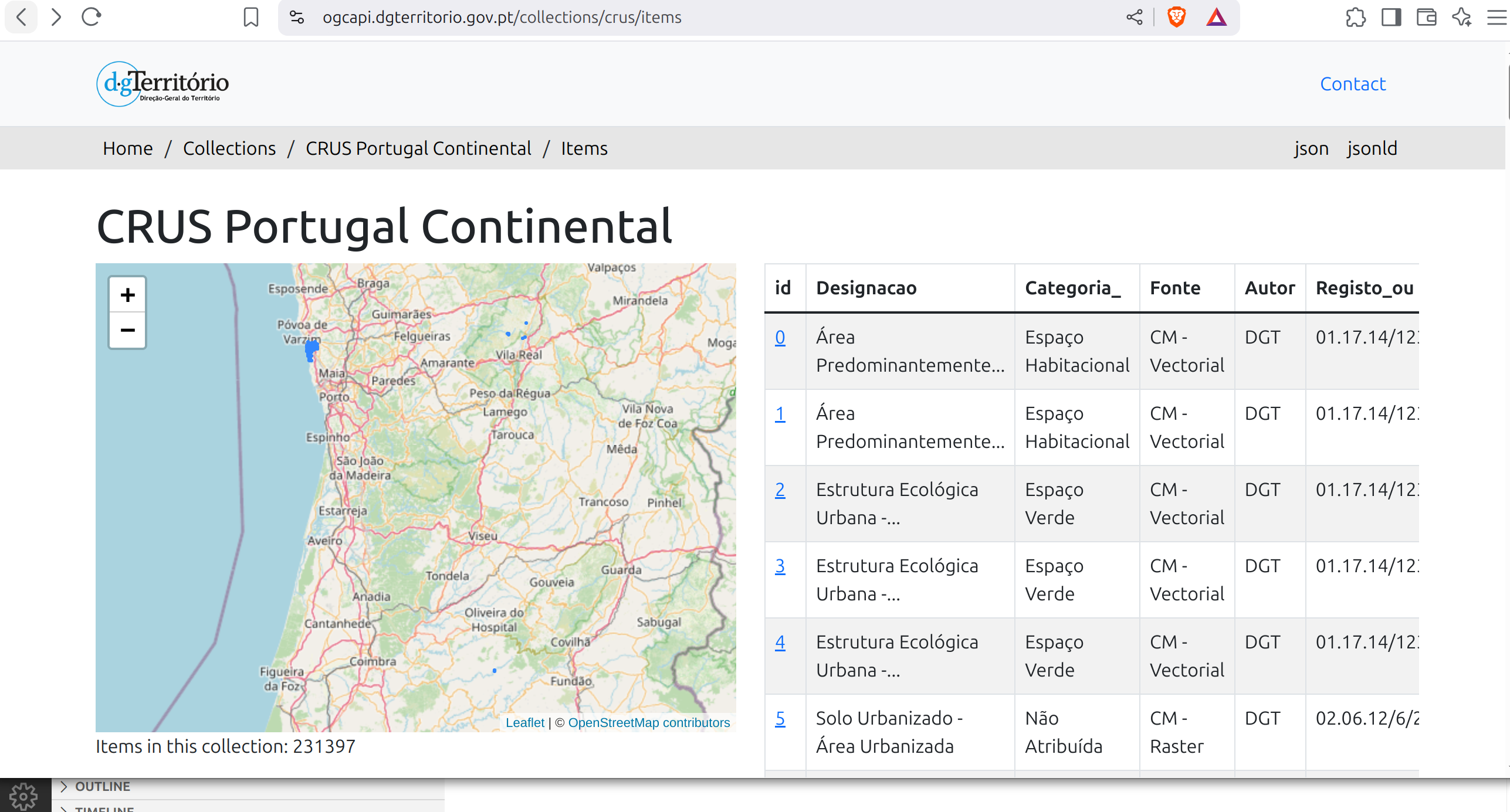Open site settings icon in address bar
Image resolution: width=1510 pixels, height=812 pixels.
297,17
